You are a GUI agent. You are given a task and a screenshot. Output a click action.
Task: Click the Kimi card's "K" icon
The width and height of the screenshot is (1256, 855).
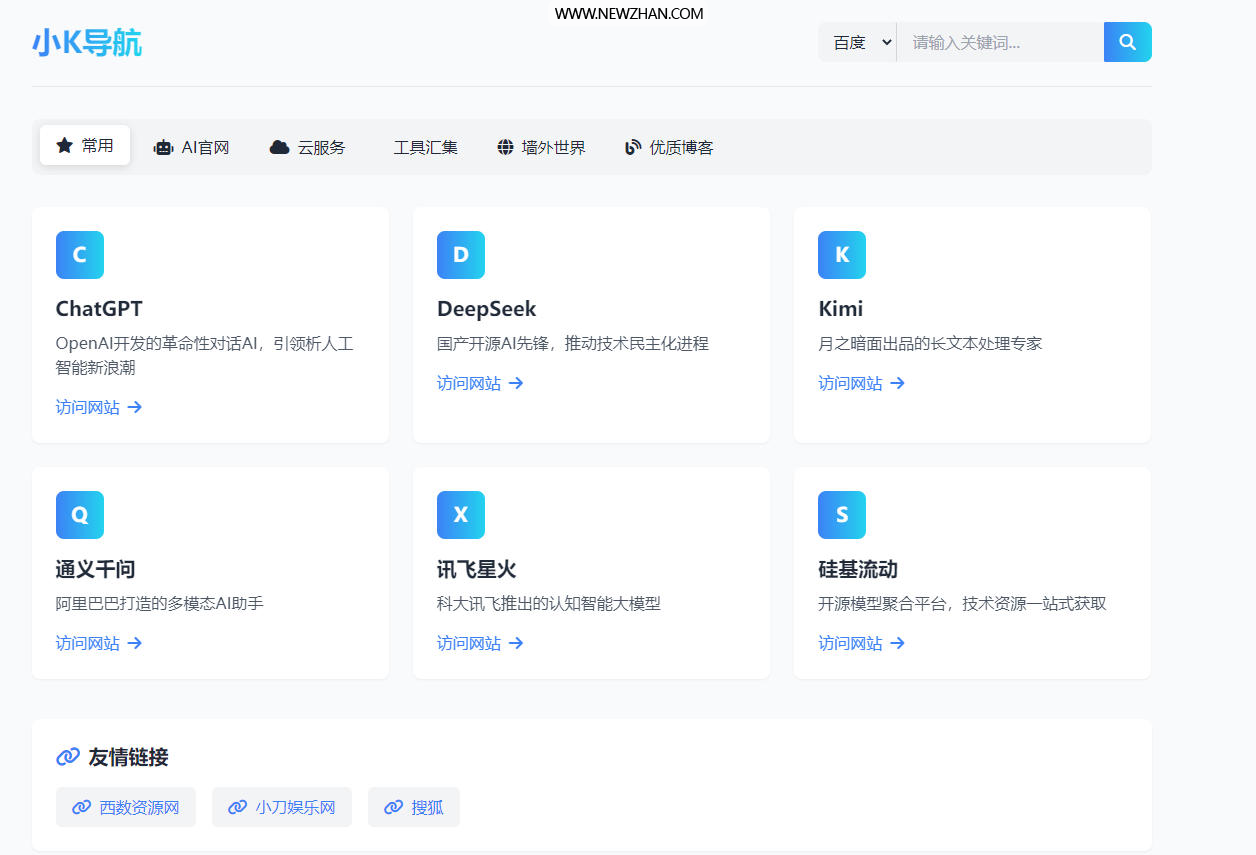click(x=842, y=255)
